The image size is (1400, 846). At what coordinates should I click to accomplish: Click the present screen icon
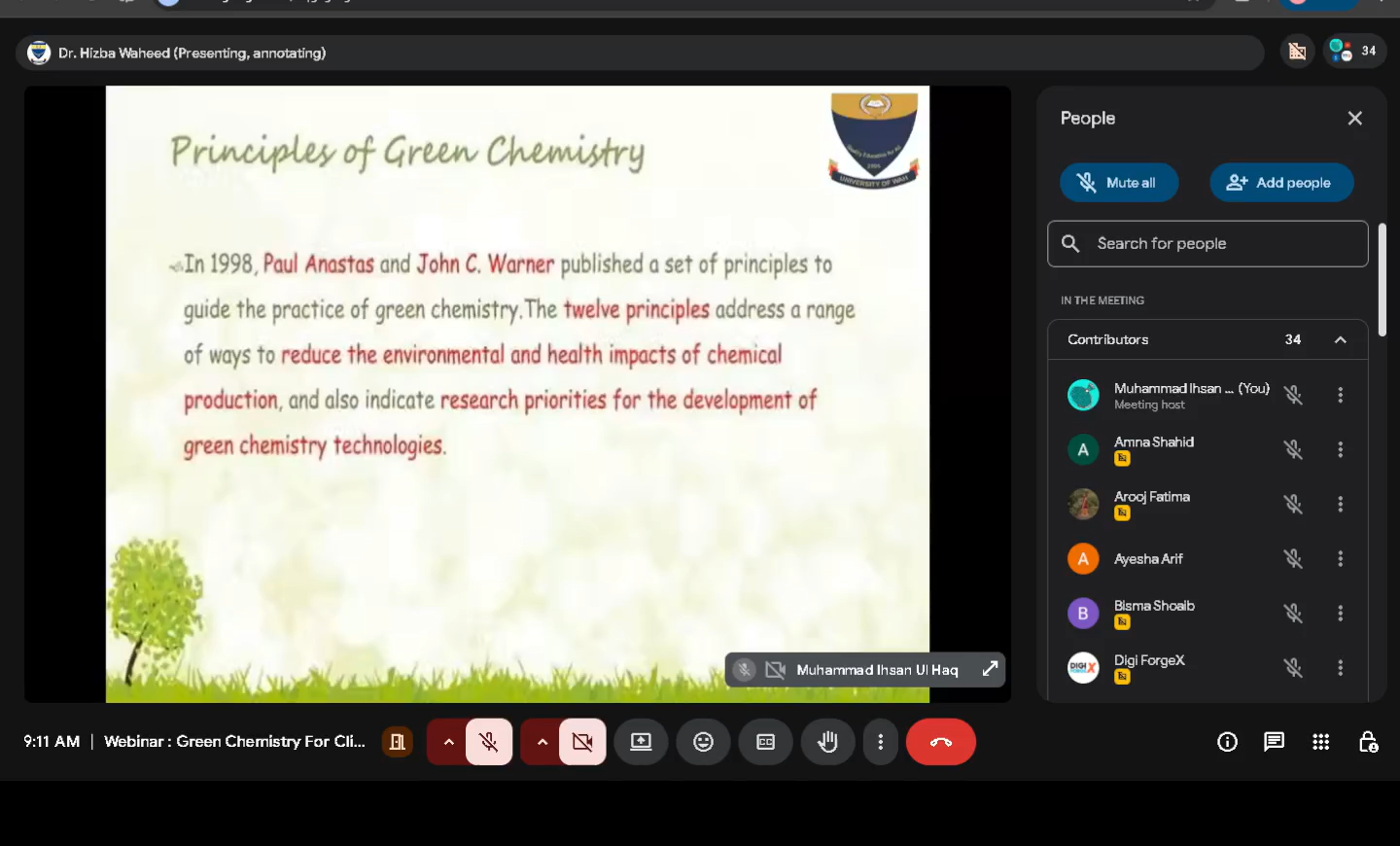(x=641, y=742)
